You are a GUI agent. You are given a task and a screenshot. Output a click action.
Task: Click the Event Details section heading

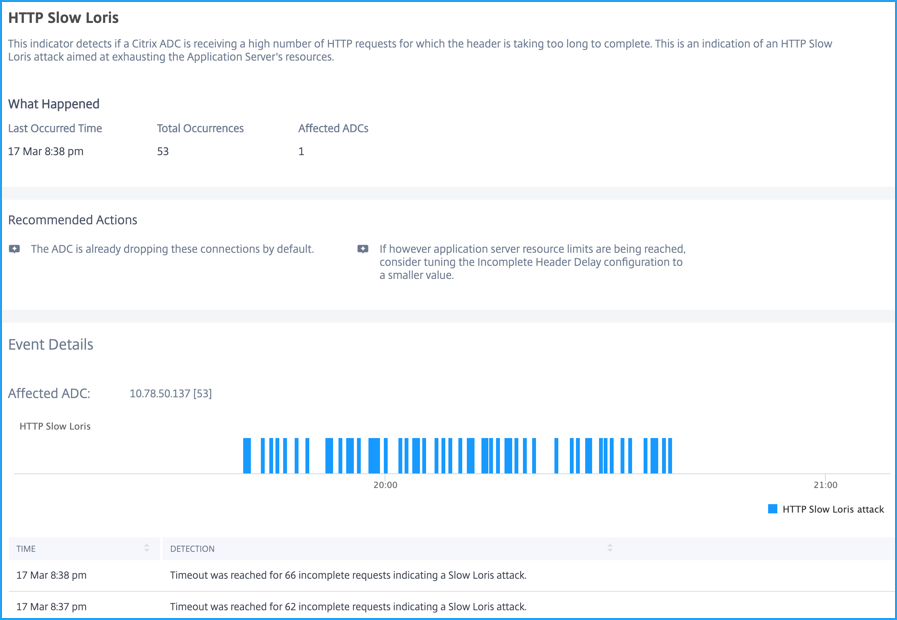pos(50,344)
